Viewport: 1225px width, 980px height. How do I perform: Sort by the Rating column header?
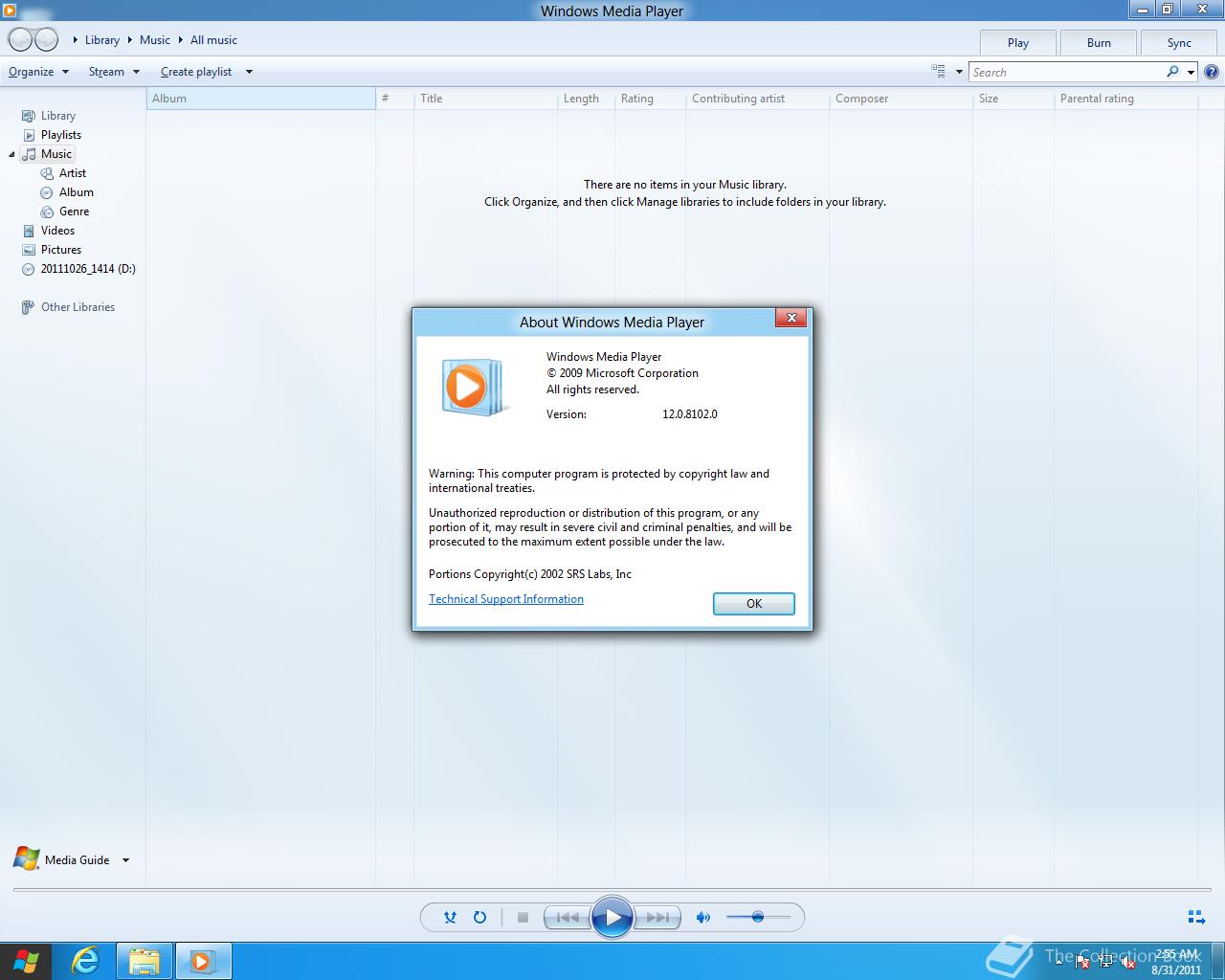tap(650, 99)
